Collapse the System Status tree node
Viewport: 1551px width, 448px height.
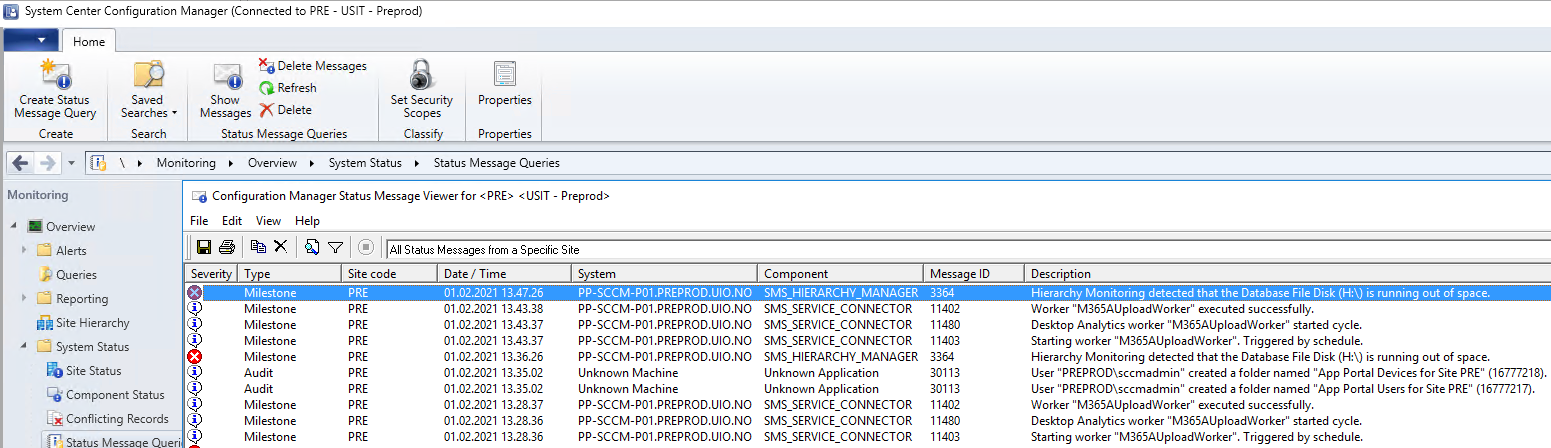point(25,347)
